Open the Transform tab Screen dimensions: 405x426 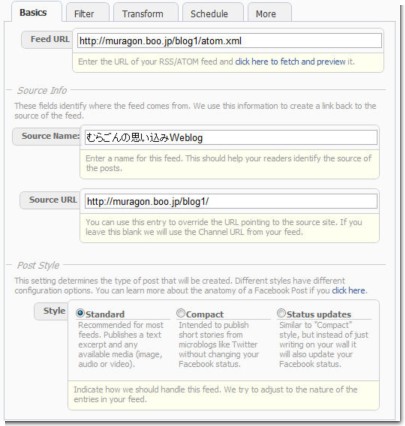click(146, 13)
